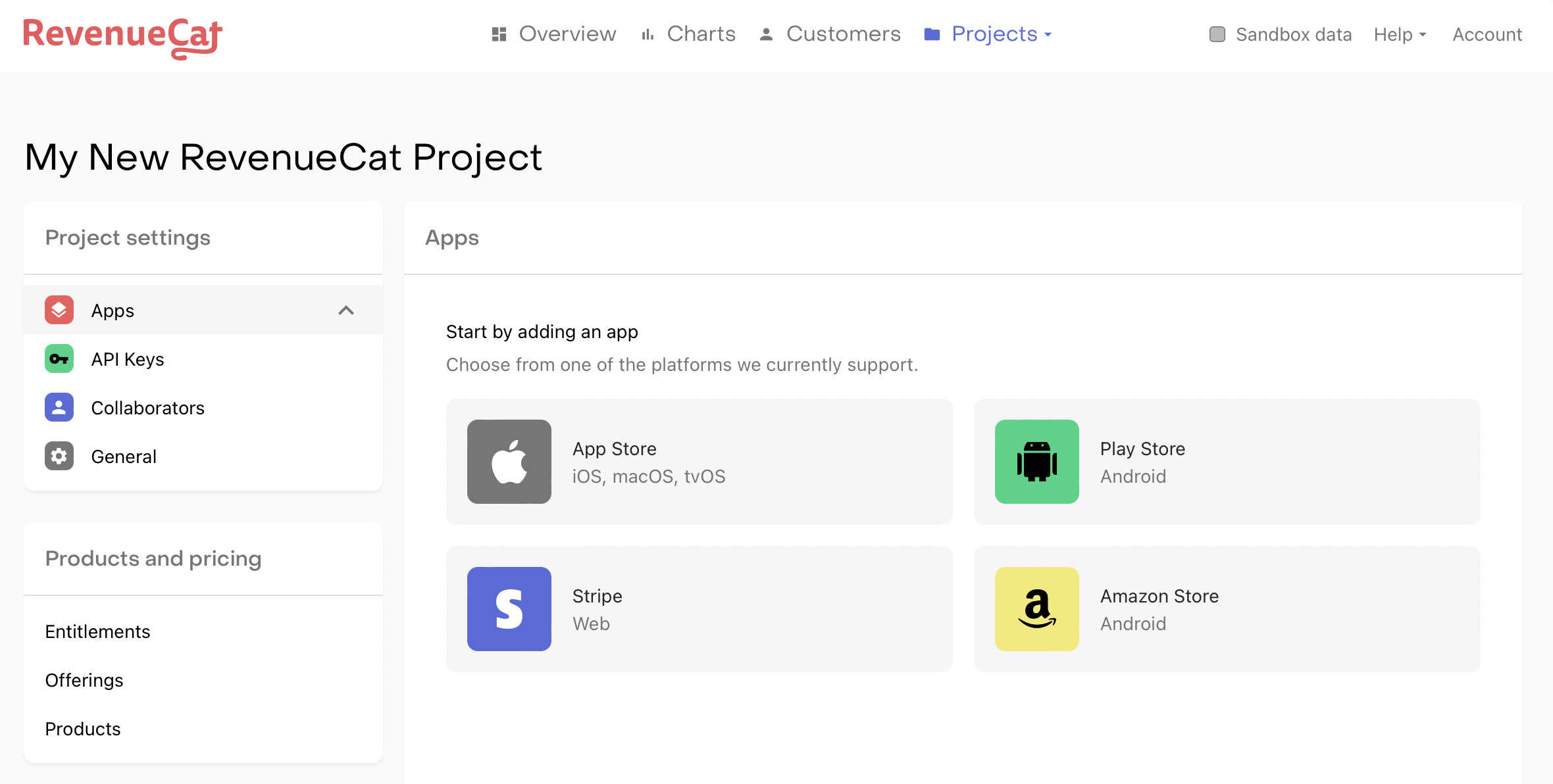The width and height of the screenshot is (1553, 784).
Task: Enable the Sandbox data checkbox
Action: pos(1217,34)
